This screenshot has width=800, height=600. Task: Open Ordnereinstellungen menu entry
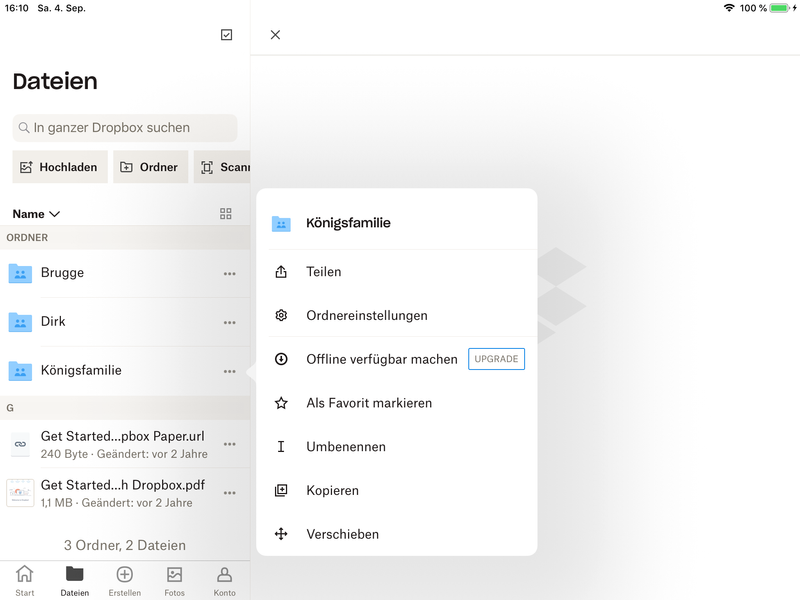(x=397, y=315)
